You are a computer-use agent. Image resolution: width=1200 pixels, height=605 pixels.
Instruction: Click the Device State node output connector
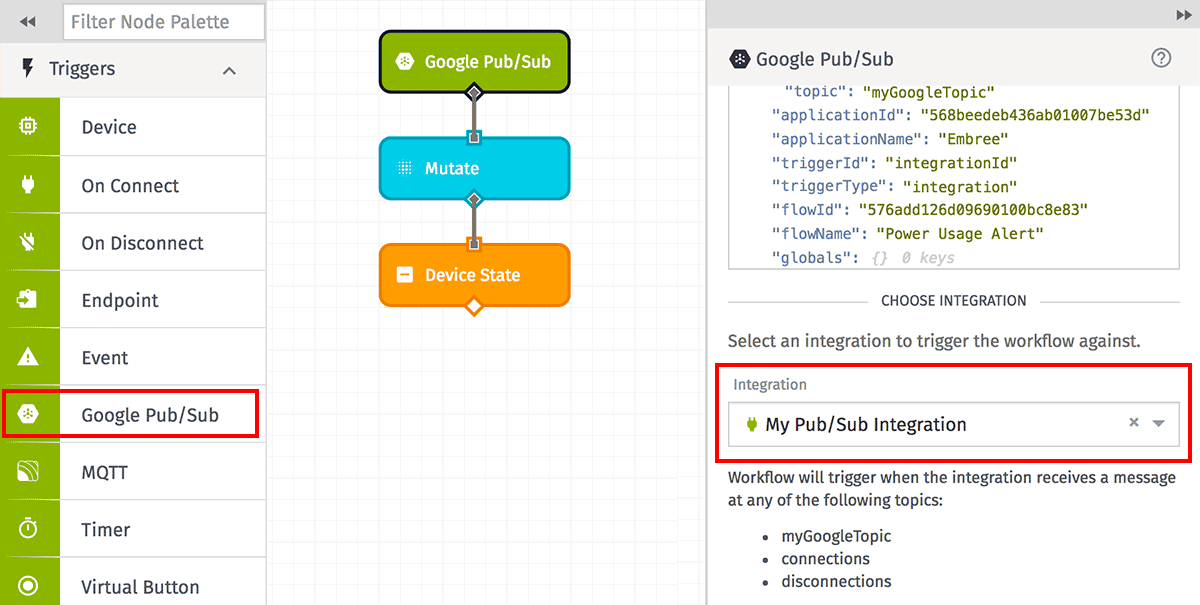pyautogui.click(x=475, y=306)
